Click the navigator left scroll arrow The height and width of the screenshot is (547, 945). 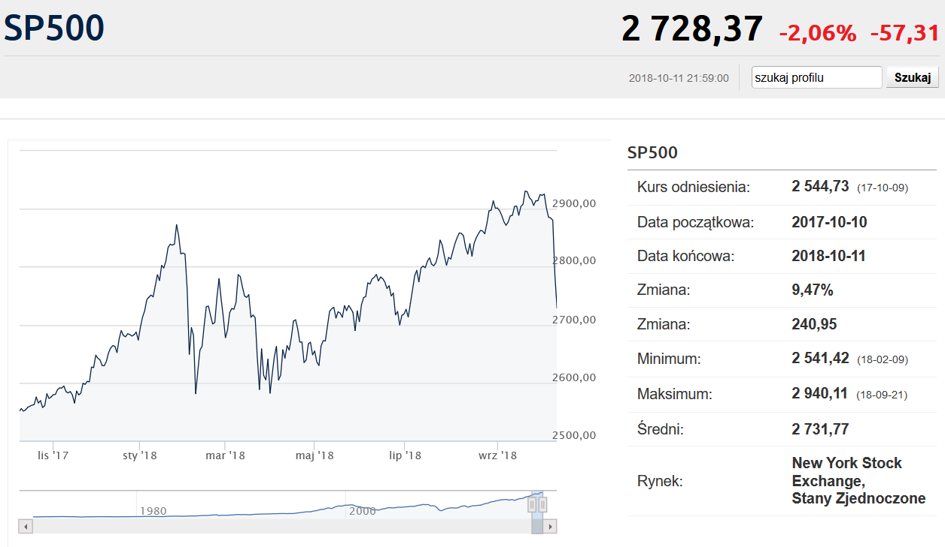point(26,526)
